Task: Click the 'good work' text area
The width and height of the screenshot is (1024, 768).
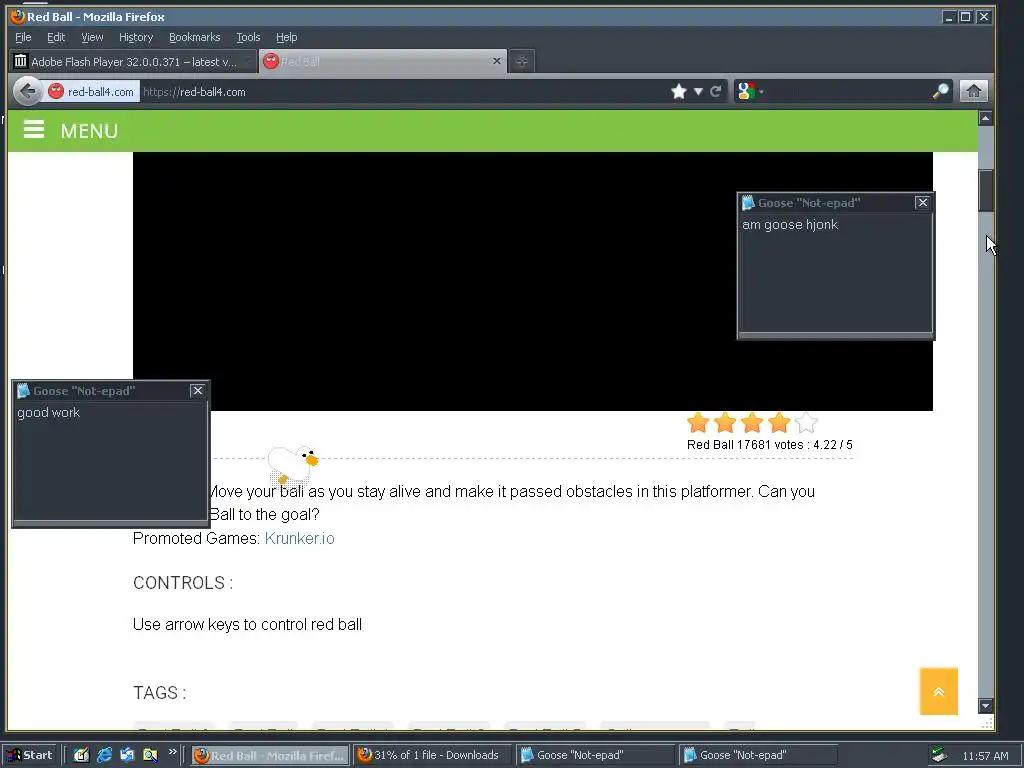Action: tap(110, 461)
